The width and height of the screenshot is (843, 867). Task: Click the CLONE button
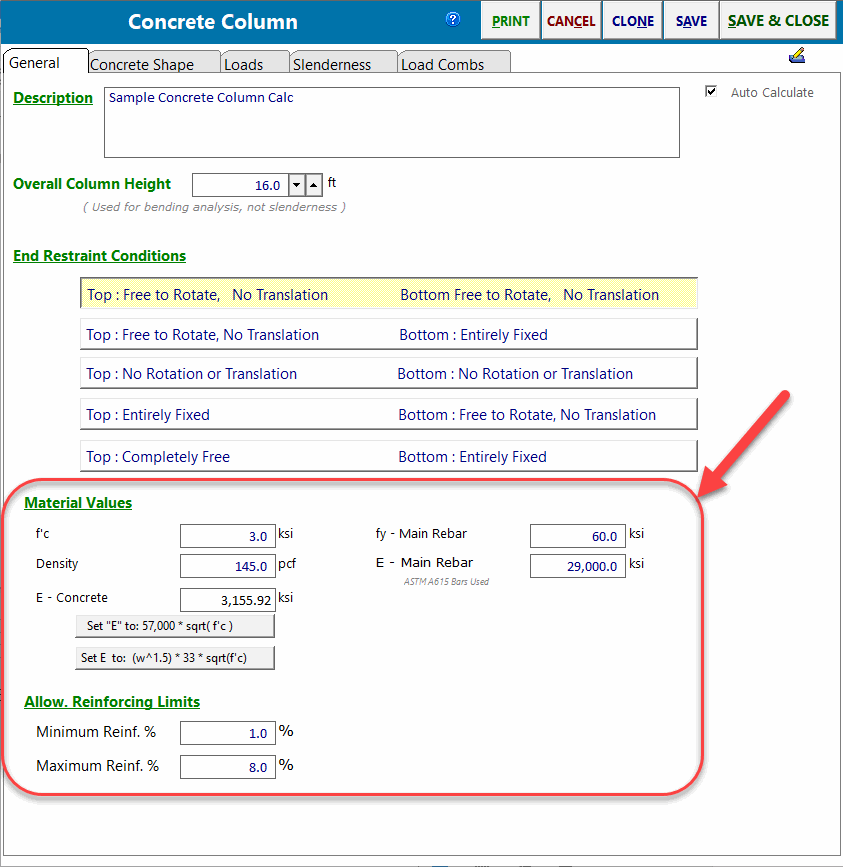[x=632, y=21]
